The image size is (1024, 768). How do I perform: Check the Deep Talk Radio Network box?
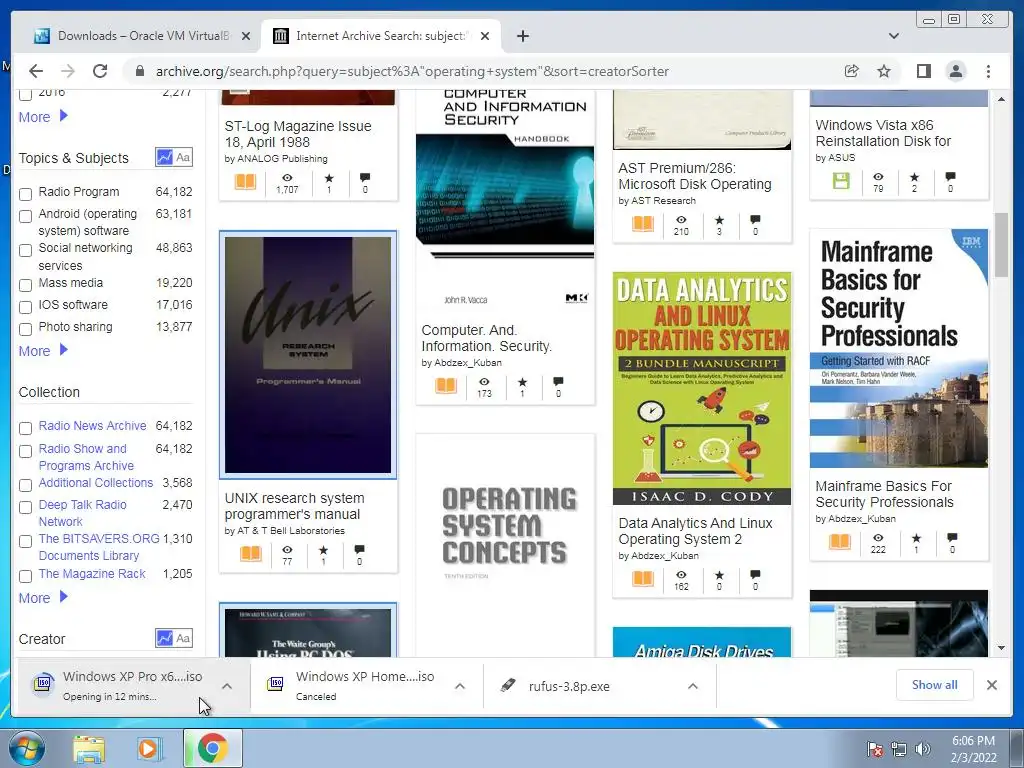(x=25, y=507)
